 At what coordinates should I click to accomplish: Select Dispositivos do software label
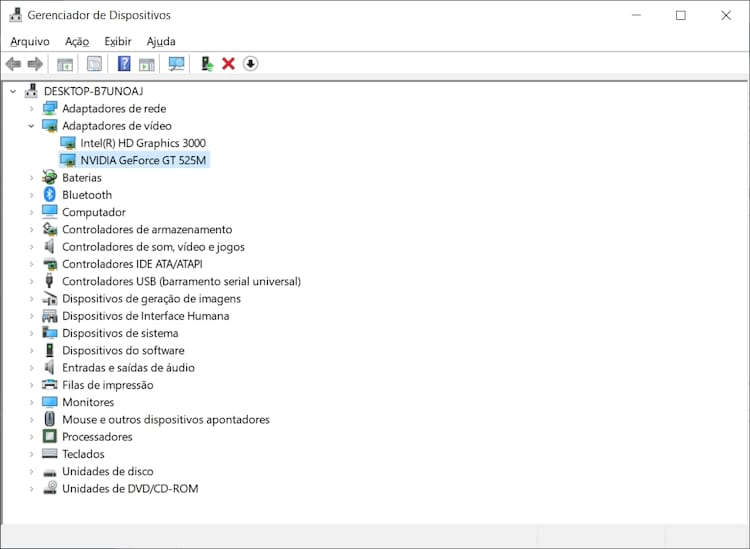coord(123,350)
